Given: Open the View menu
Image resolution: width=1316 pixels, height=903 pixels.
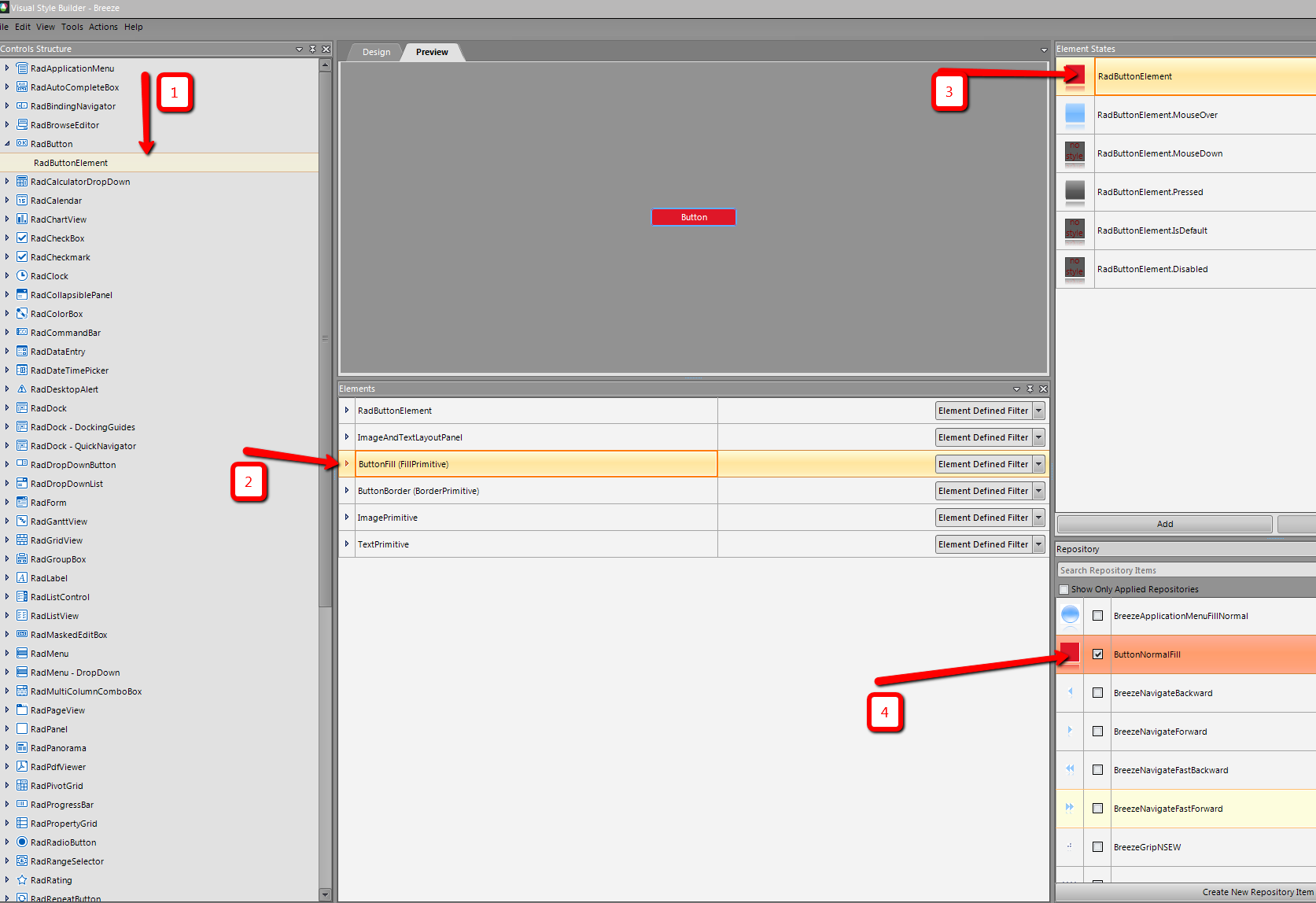Looking at the screenshot, I should click(x=46, y=27).
